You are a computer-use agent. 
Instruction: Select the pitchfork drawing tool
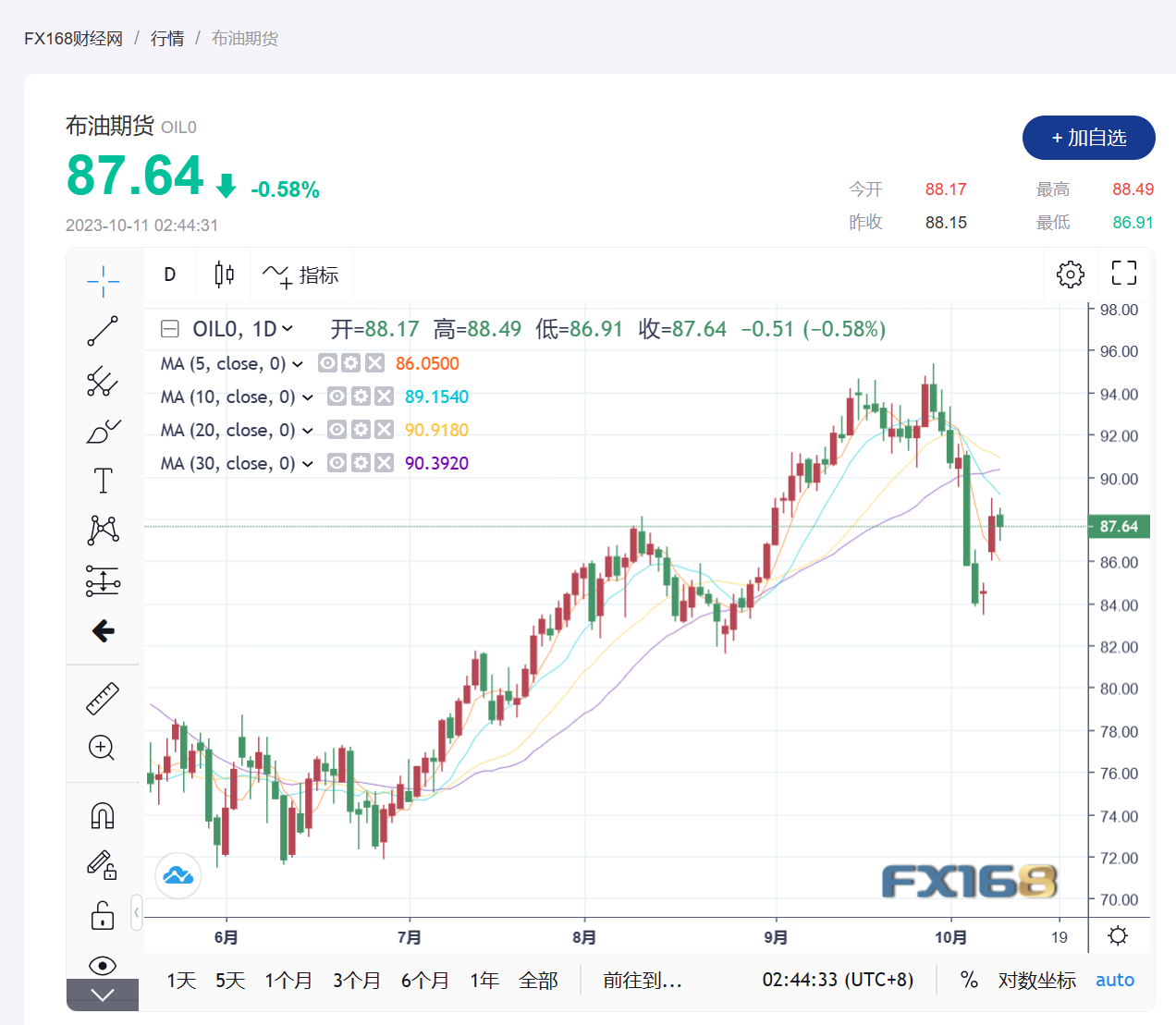pyautogui.click(x=103, y=381)
